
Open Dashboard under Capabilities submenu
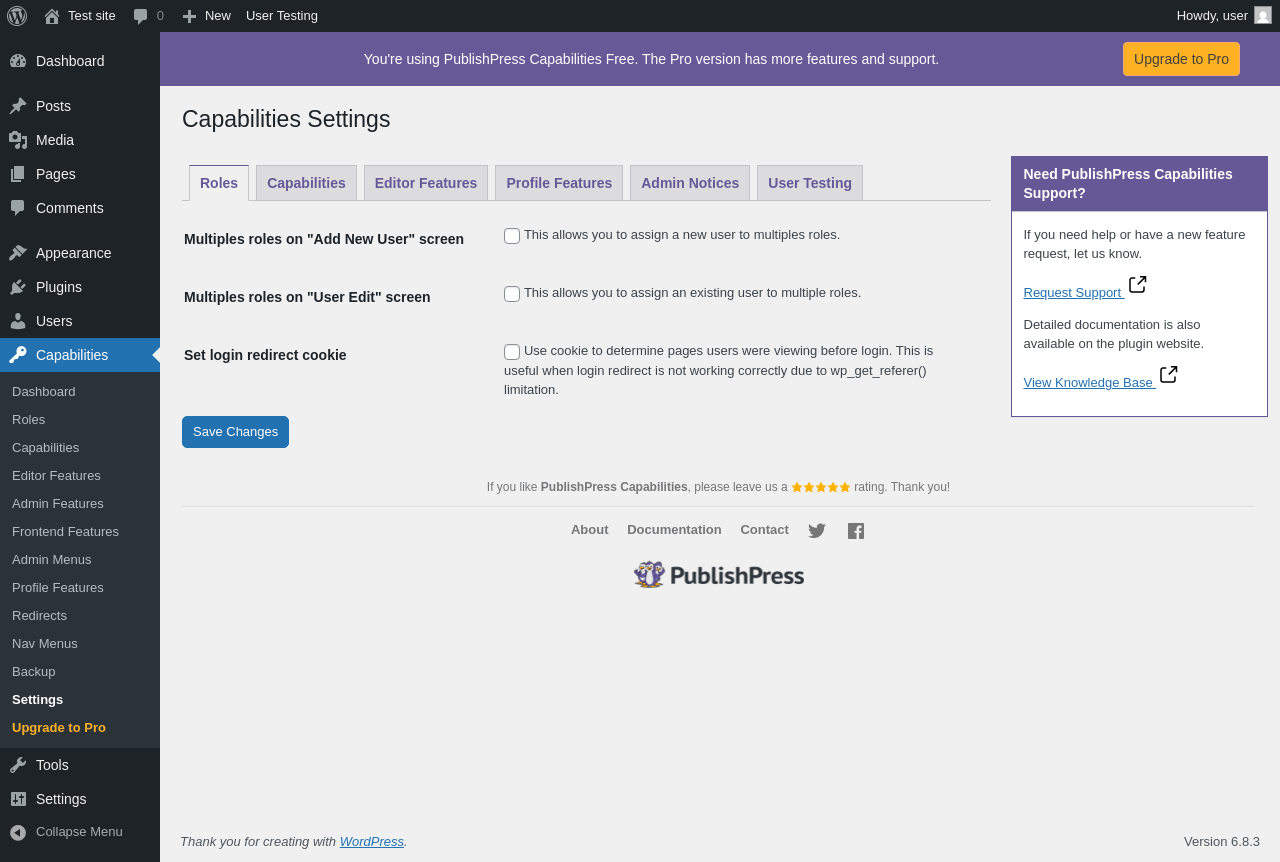(80, 392)
